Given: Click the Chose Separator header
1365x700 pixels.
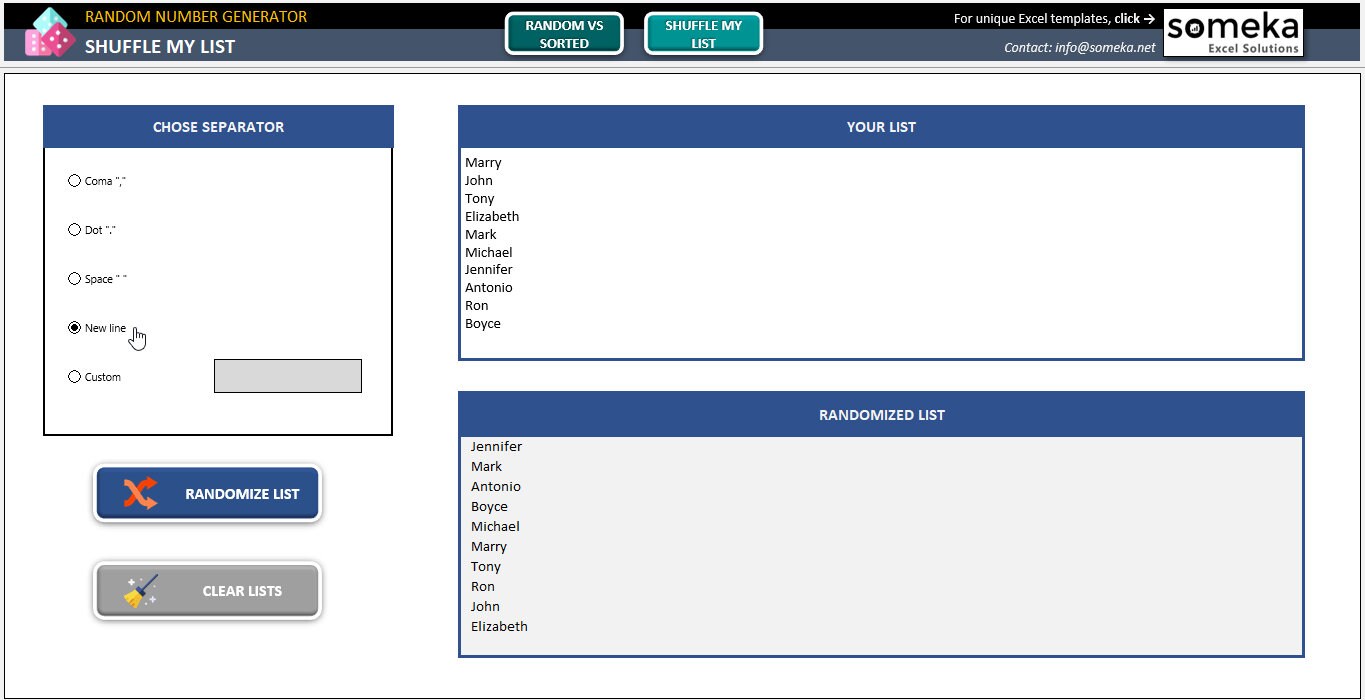Looking at the screenshot, I should tap(218, 127).
